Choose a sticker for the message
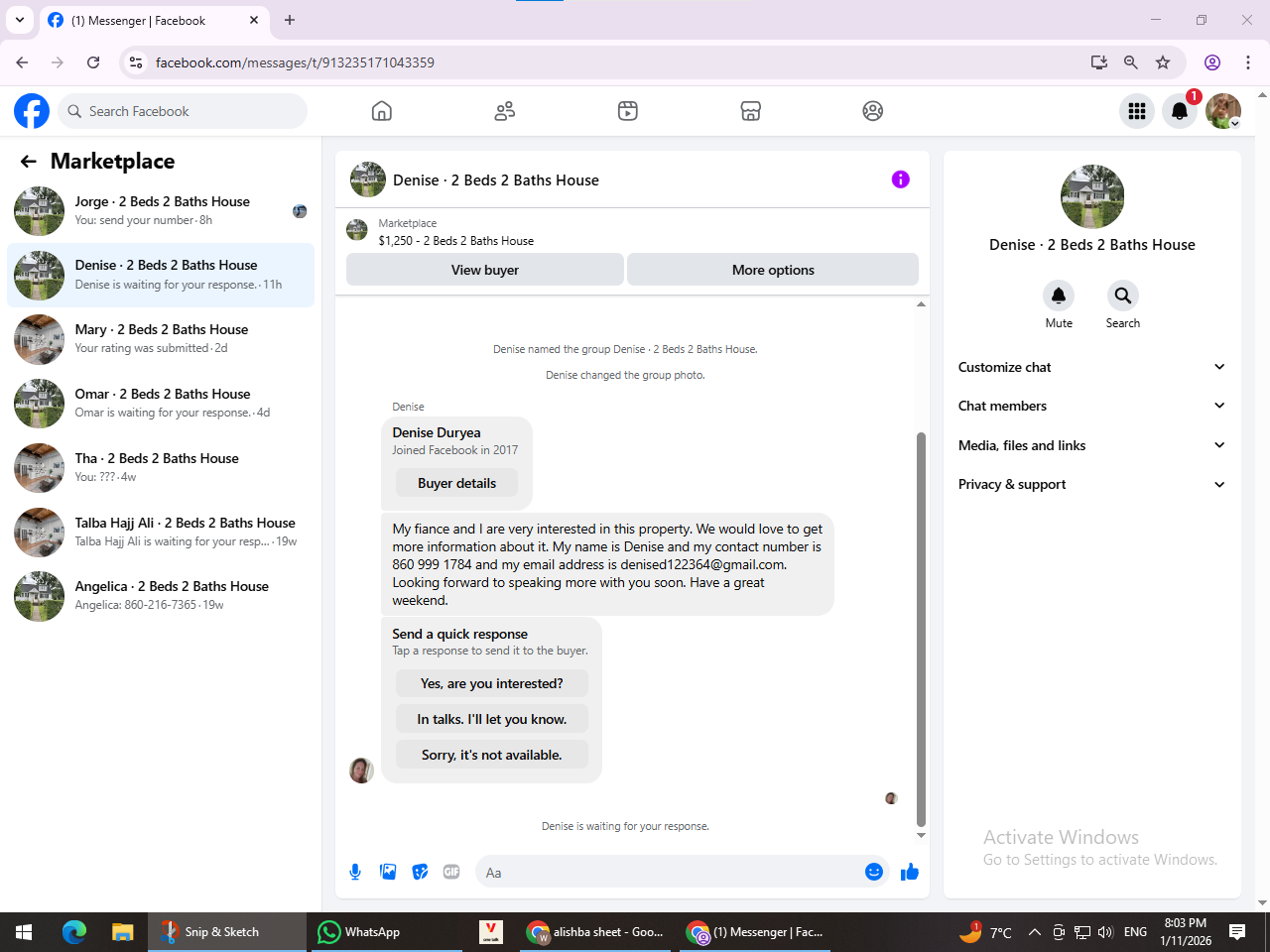 (x=421, y=872)
